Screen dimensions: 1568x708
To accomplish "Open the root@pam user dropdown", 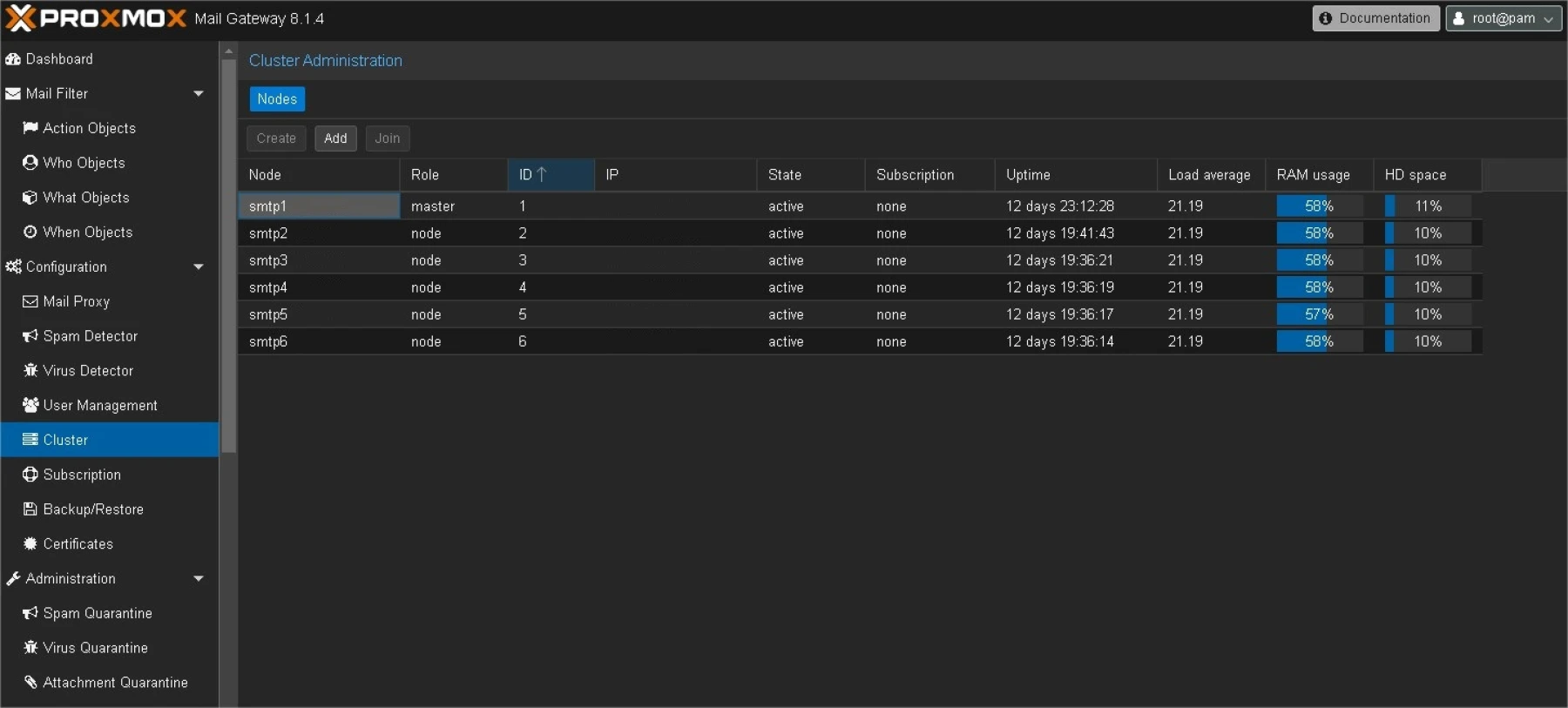I will (x=1504, y=18).
